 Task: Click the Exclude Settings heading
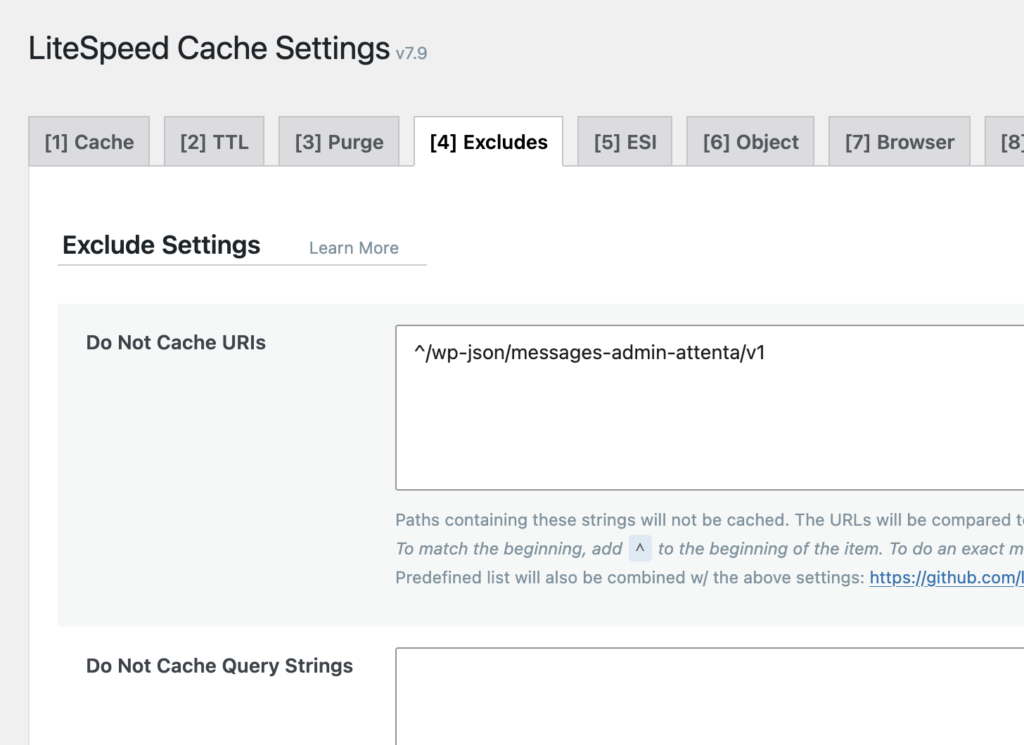[161, 245]
